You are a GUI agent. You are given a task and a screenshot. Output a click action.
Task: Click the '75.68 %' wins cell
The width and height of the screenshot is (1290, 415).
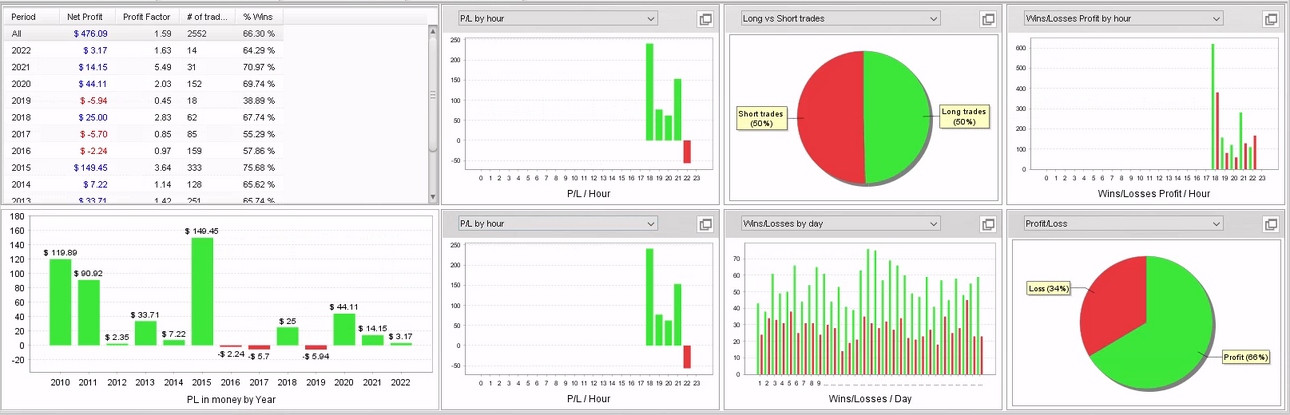pos(260,169)
